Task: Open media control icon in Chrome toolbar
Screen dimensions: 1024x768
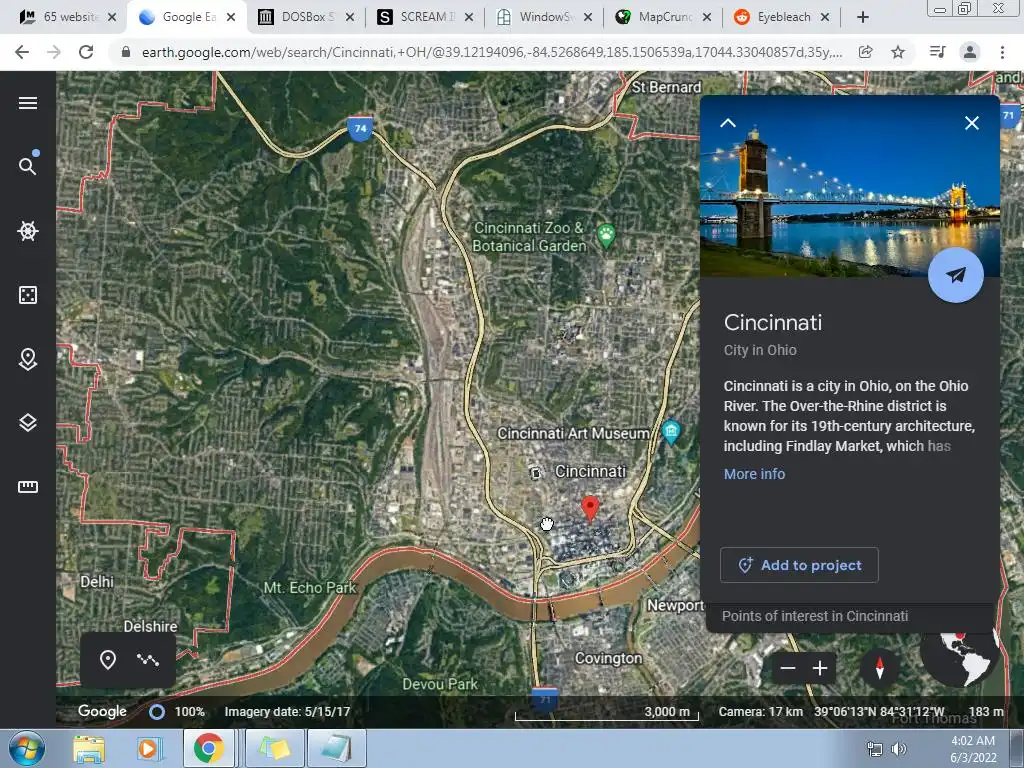Action: tap(937, 52)
